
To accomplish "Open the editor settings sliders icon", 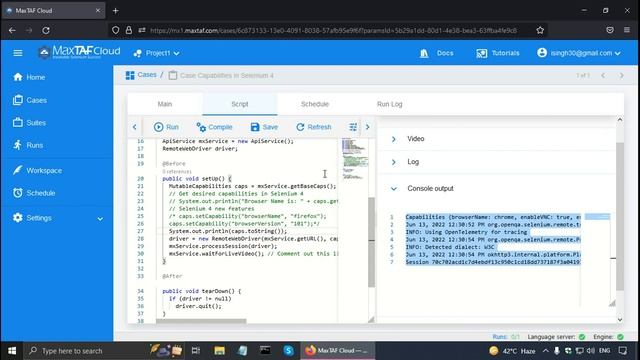I will 353,127.
